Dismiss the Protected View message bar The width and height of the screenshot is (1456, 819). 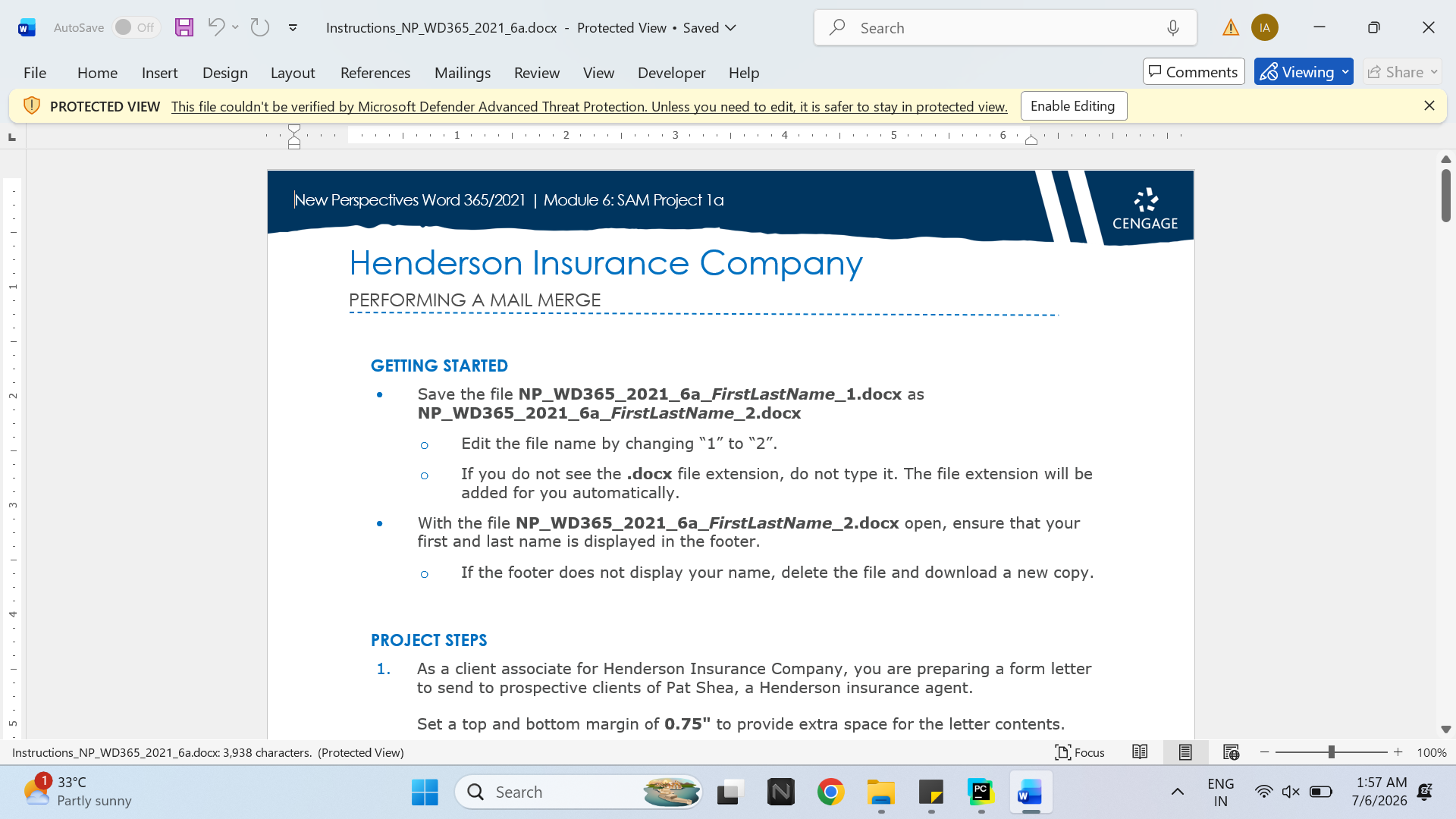tap(1429, 105)
